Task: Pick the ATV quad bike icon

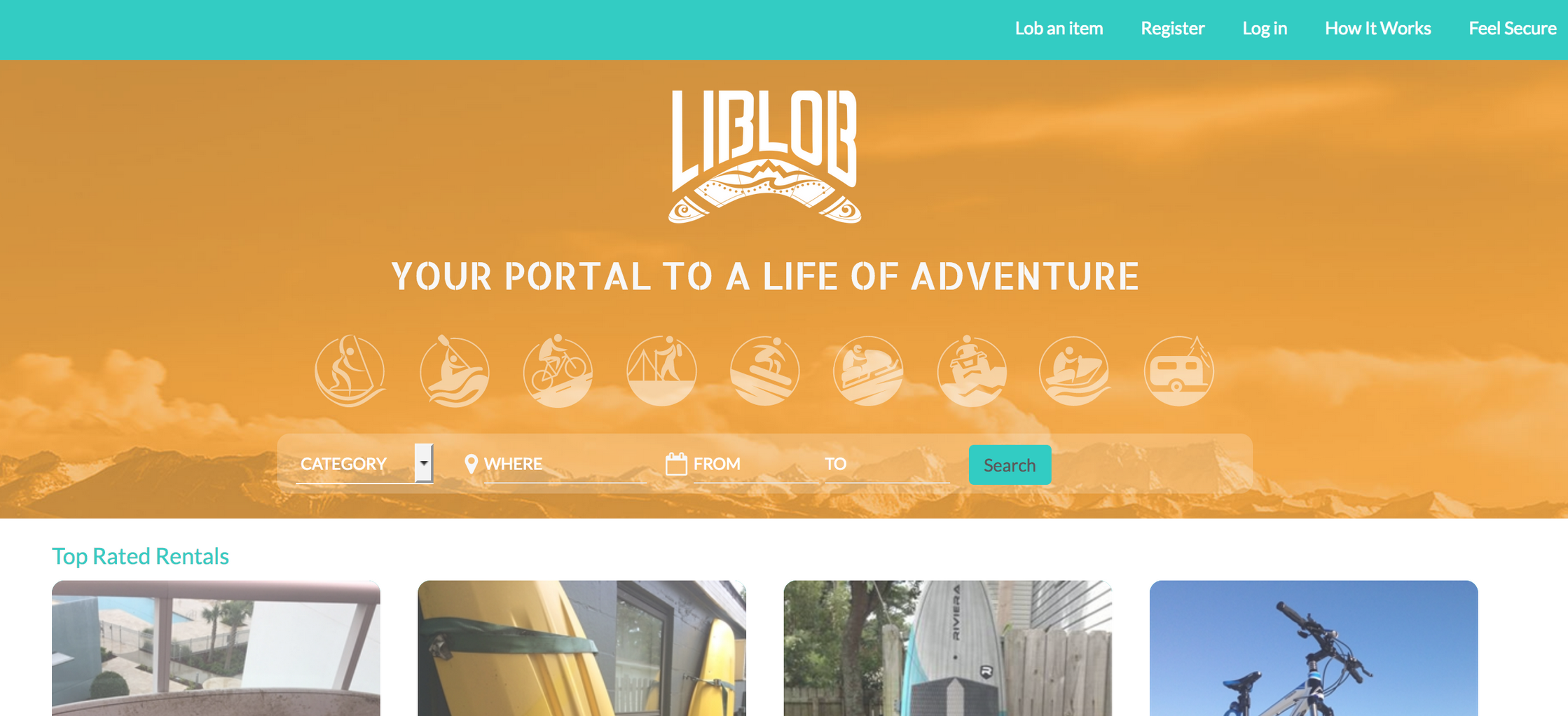Action: tap(972, 371)
